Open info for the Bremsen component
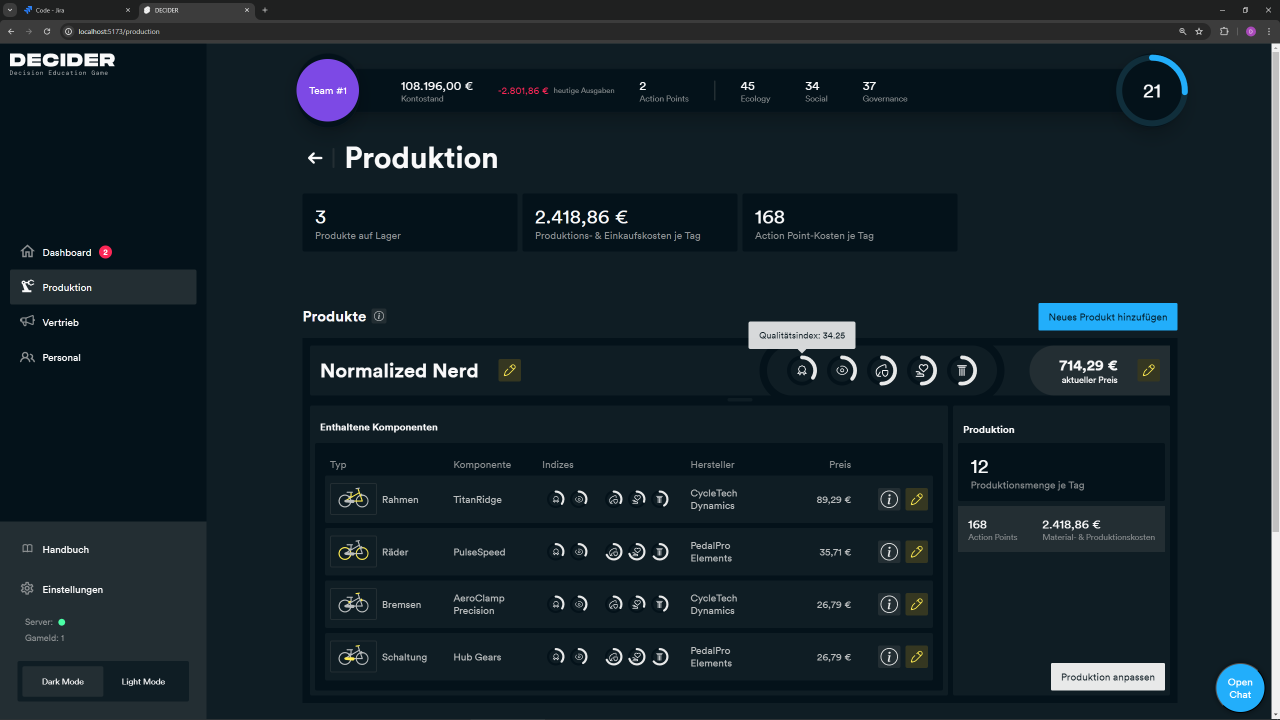Viewport: 1280px width, 720px height. coord(889,604)
